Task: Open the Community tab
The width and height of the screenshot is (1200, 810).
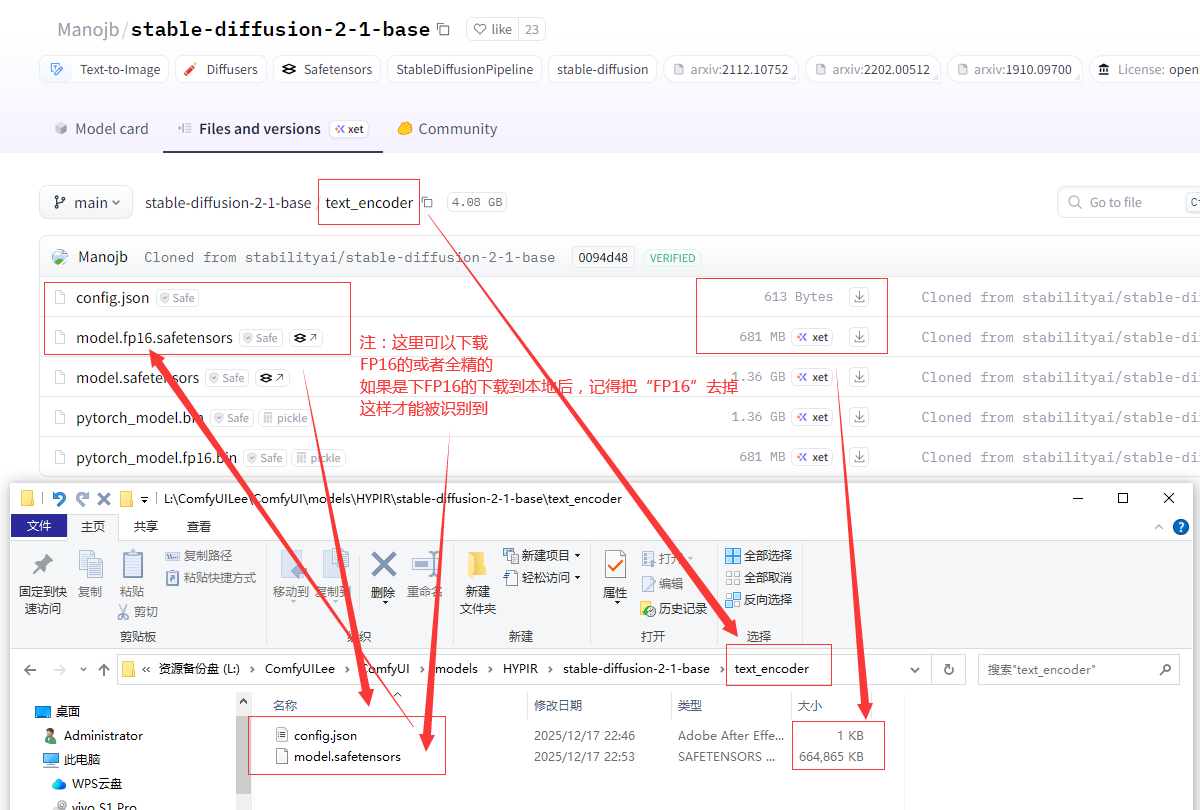Action: (x=447, y=129)
